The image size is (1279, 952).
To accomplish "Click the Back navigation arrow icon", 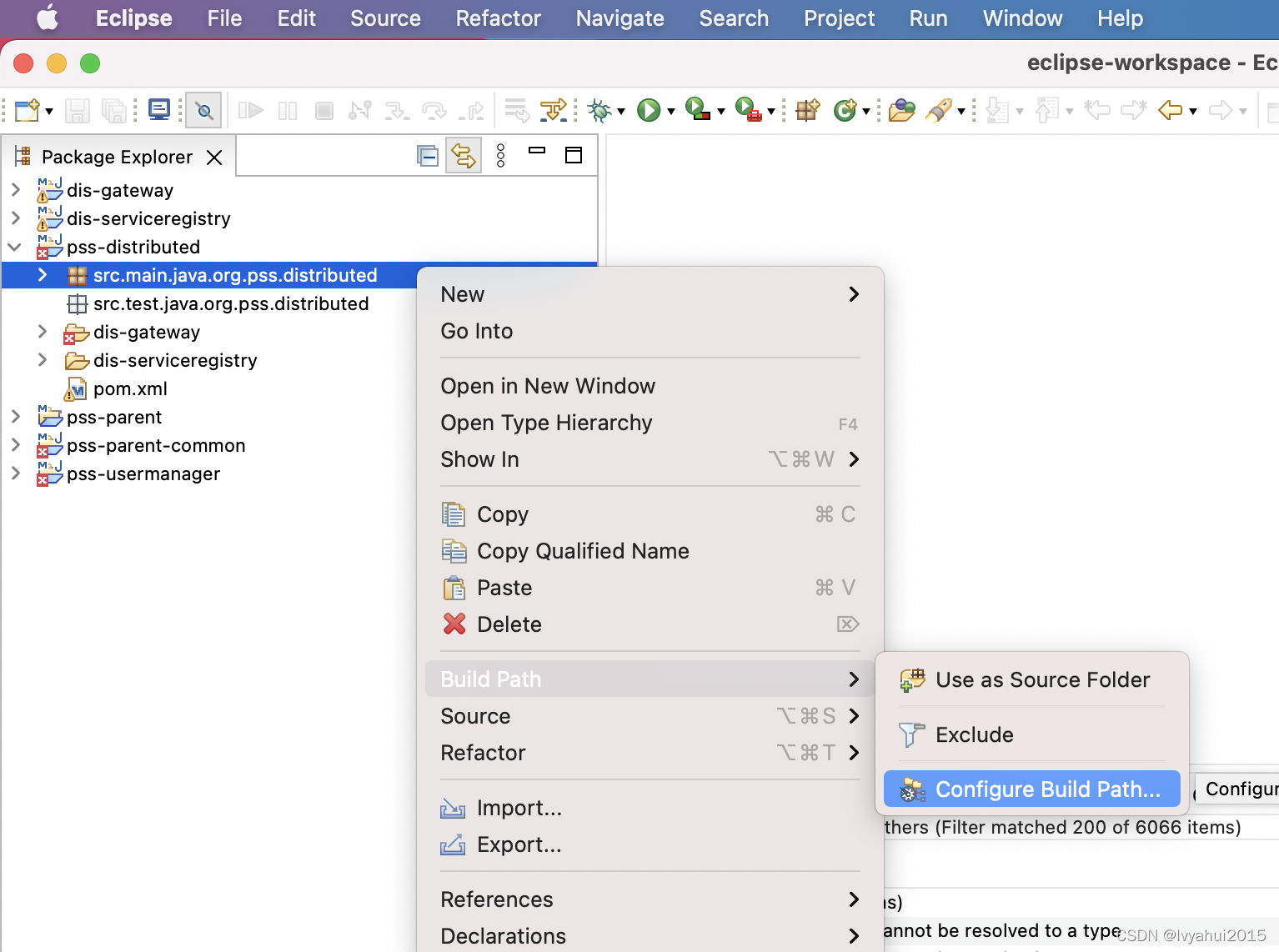I will (x=1171, y=110).
